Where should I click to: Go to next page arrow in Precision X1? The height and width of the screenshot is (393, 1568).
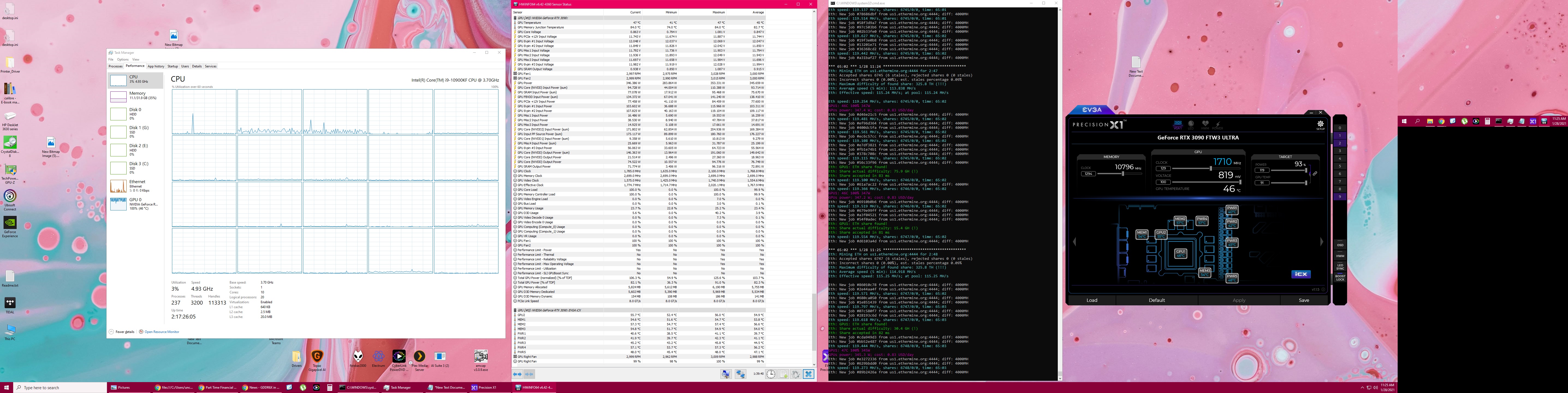point(1321,242)
